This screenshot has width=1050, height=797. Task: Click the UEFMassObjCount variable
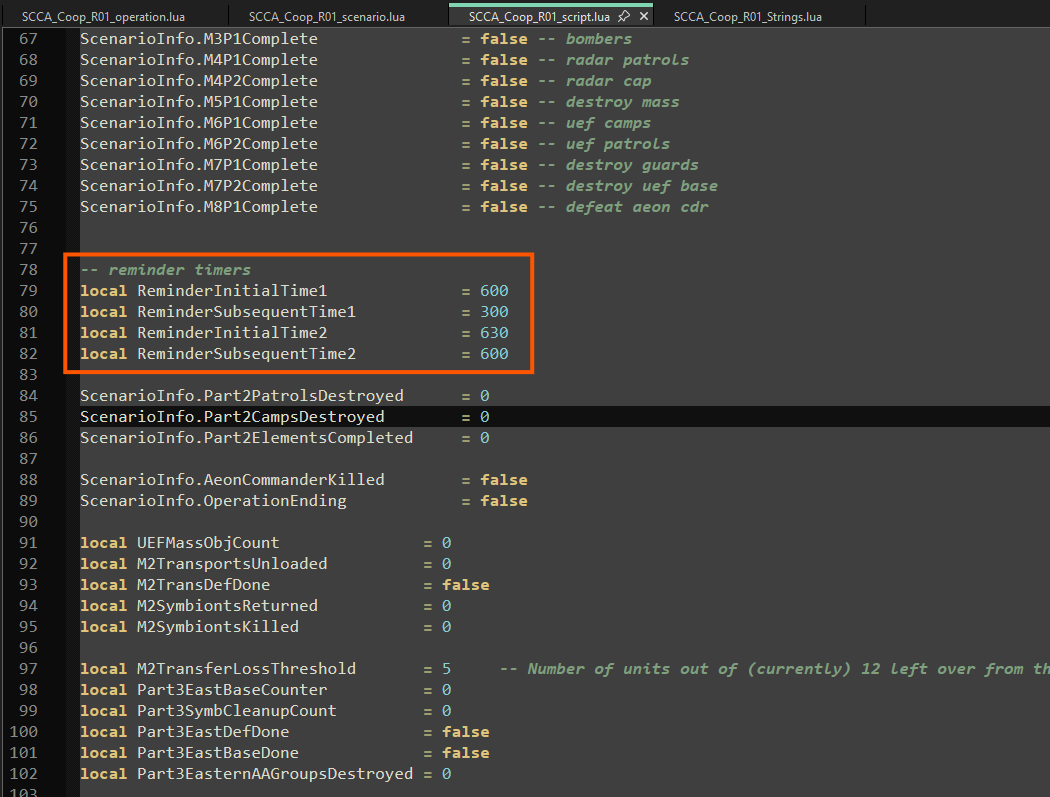click(208, 542)
